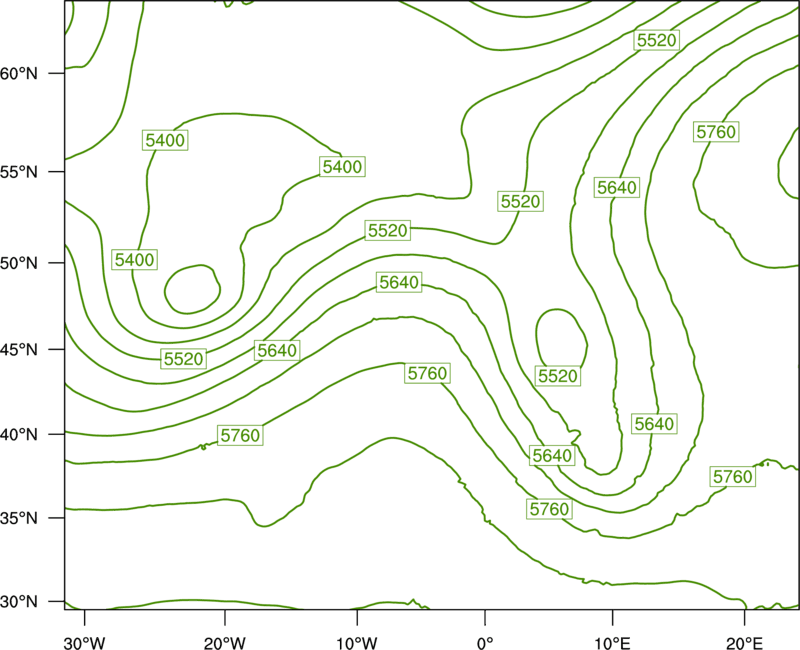Screen dimensions: 800x650
Task: Click the 0° longitude axis label
Action: pos(485,643)
